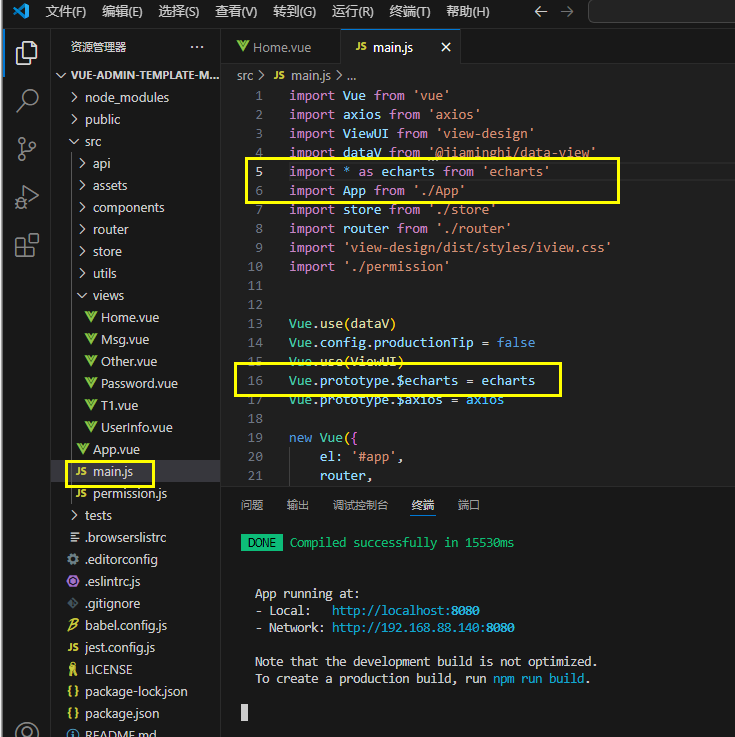
Task: Open Home.vue in the file tree
Action: point(136,318)
